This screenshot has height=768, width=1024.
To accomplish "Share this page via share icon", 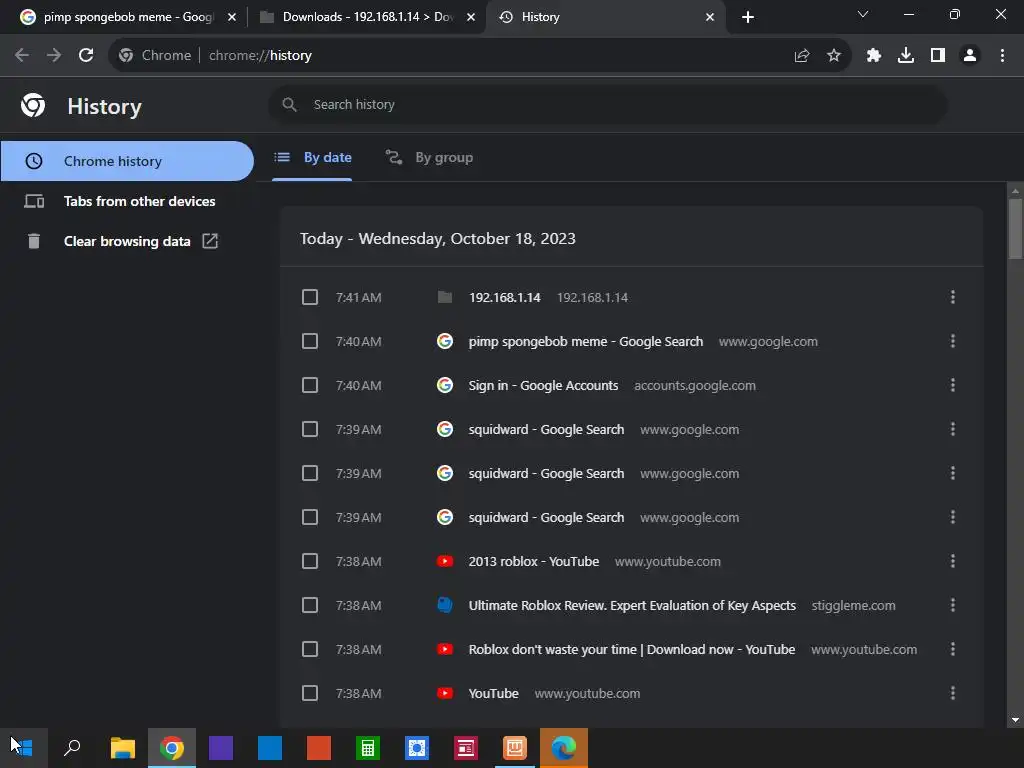I will point(802,56).
